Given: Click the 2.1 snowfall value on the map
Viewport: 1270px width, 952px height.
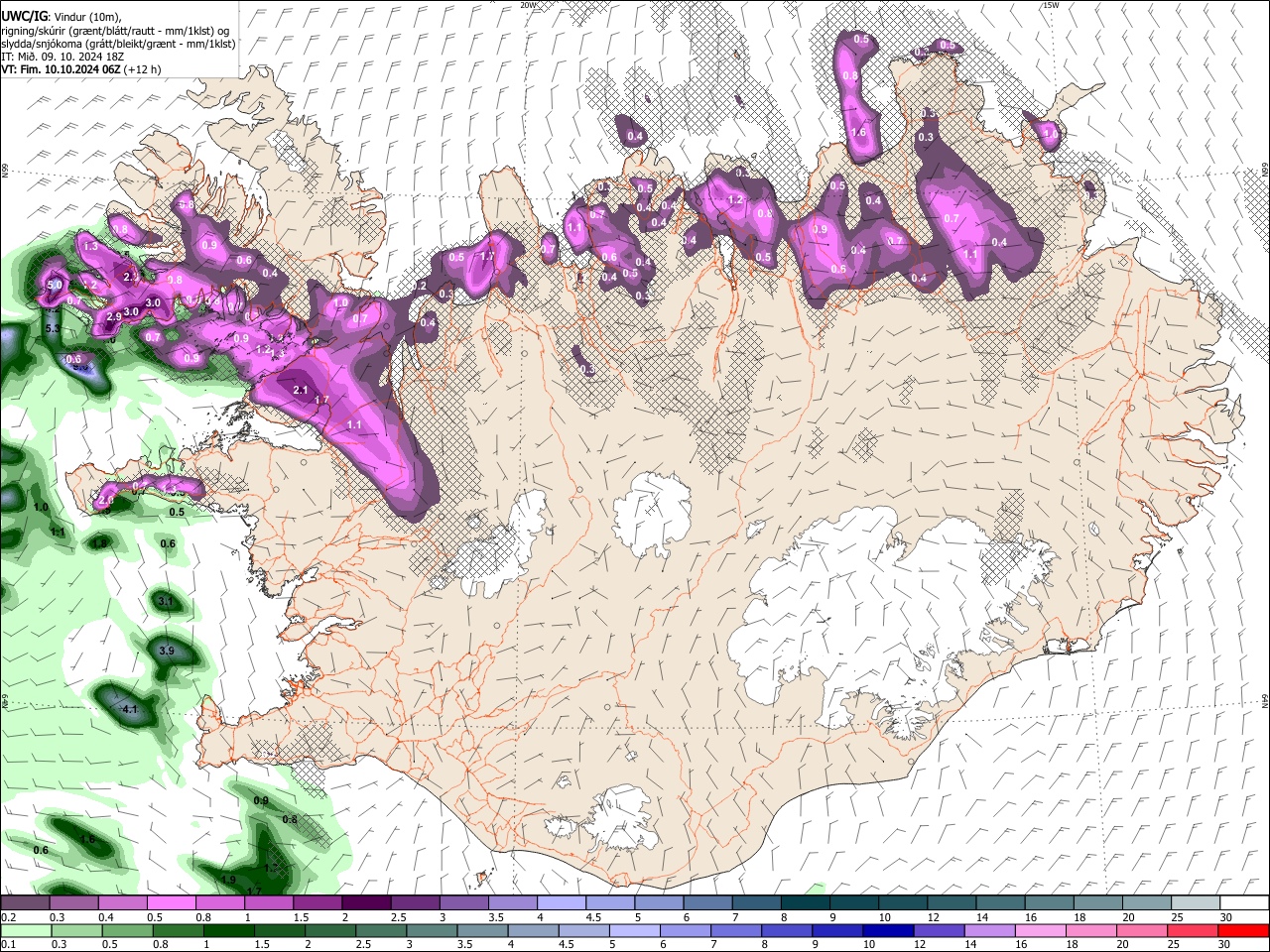Looking at the screenshot, I should point(301,391).
